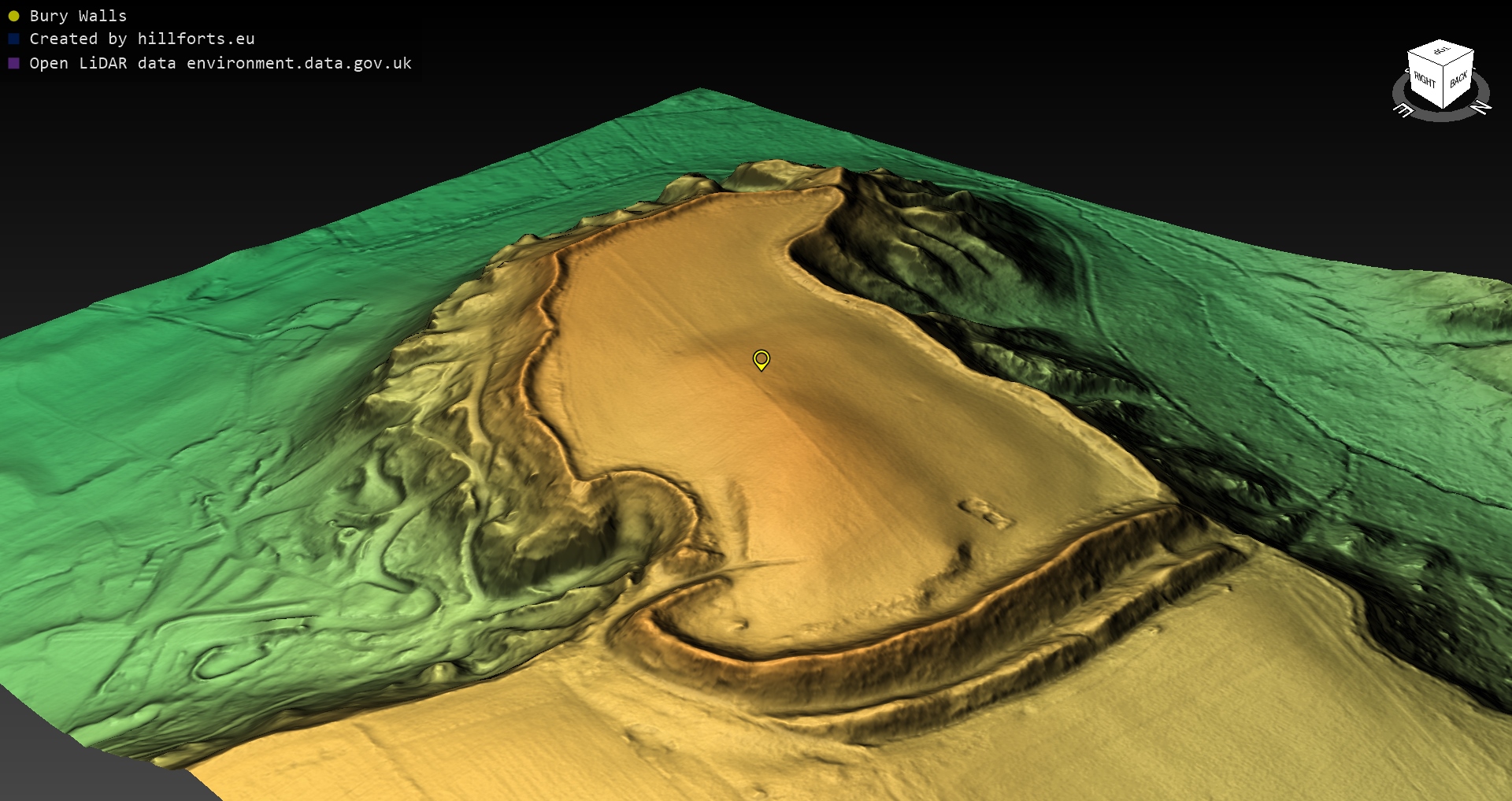
Task: Open the Created by hillforts.eu credit
Action: [142, 39]
